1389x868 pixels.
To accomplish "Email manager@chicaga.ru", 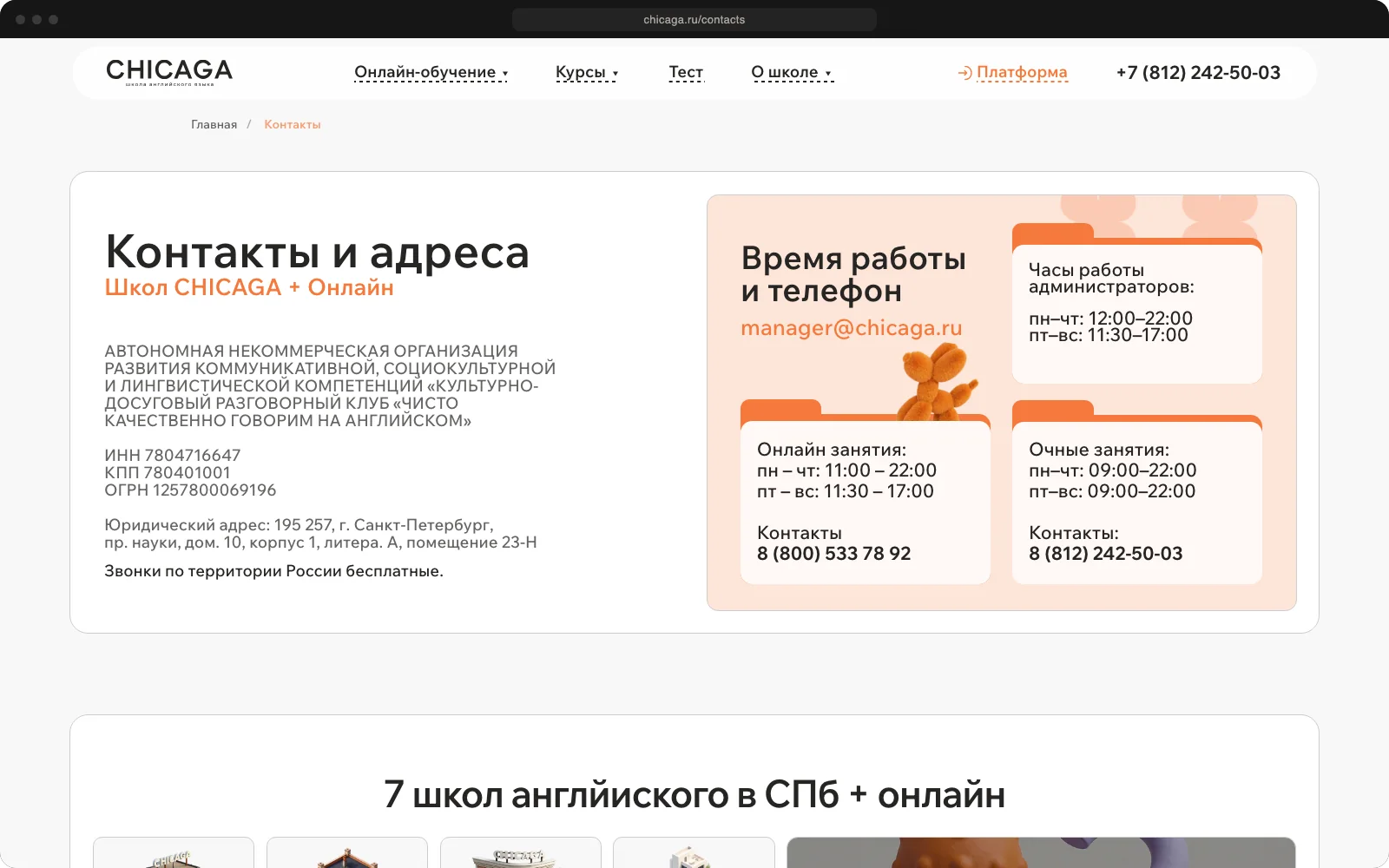I will [852, 328].
